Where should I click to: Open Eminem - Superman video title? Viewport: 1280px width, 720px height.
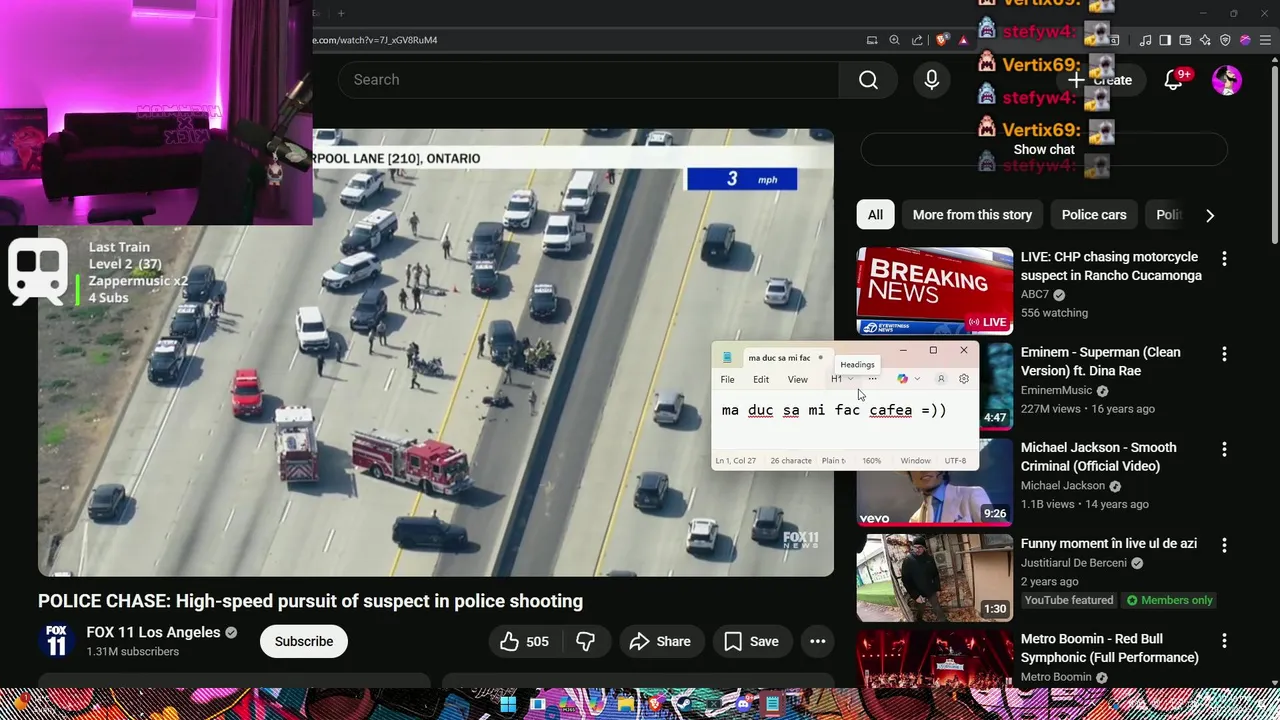pyautogui.click(x=1100, y=361)
